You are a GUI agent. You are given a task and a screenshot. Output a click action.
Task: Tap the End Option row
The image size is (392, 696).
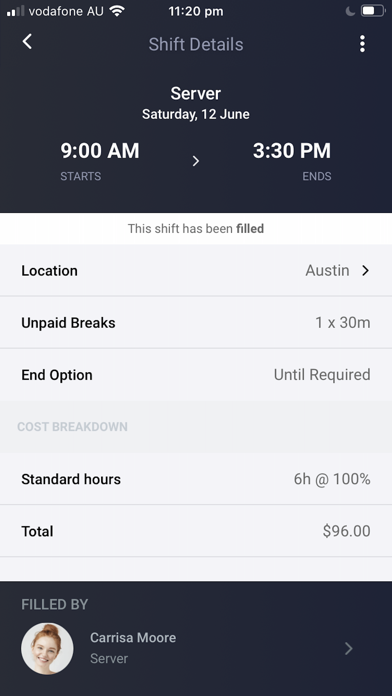[x=196, y=375]
